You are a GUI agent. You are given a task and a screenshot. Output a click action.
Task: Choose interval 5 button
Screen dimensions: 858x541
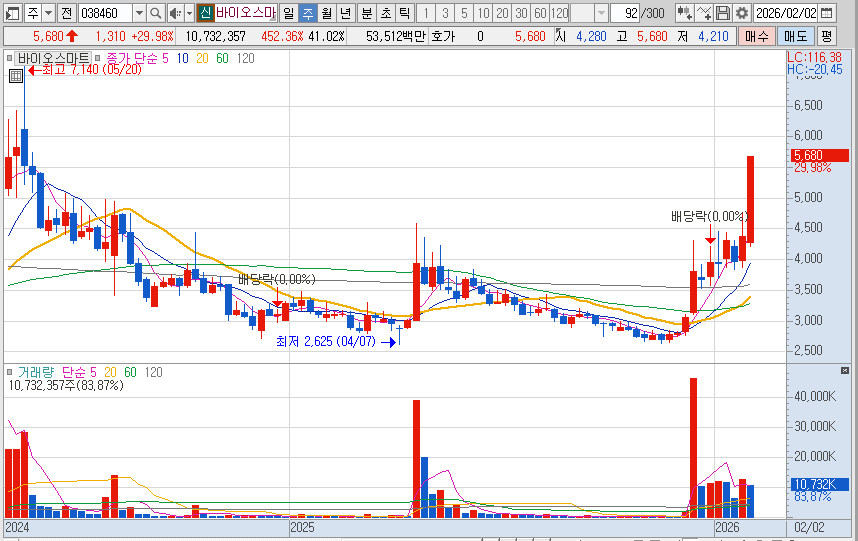[x=464, y=13]
